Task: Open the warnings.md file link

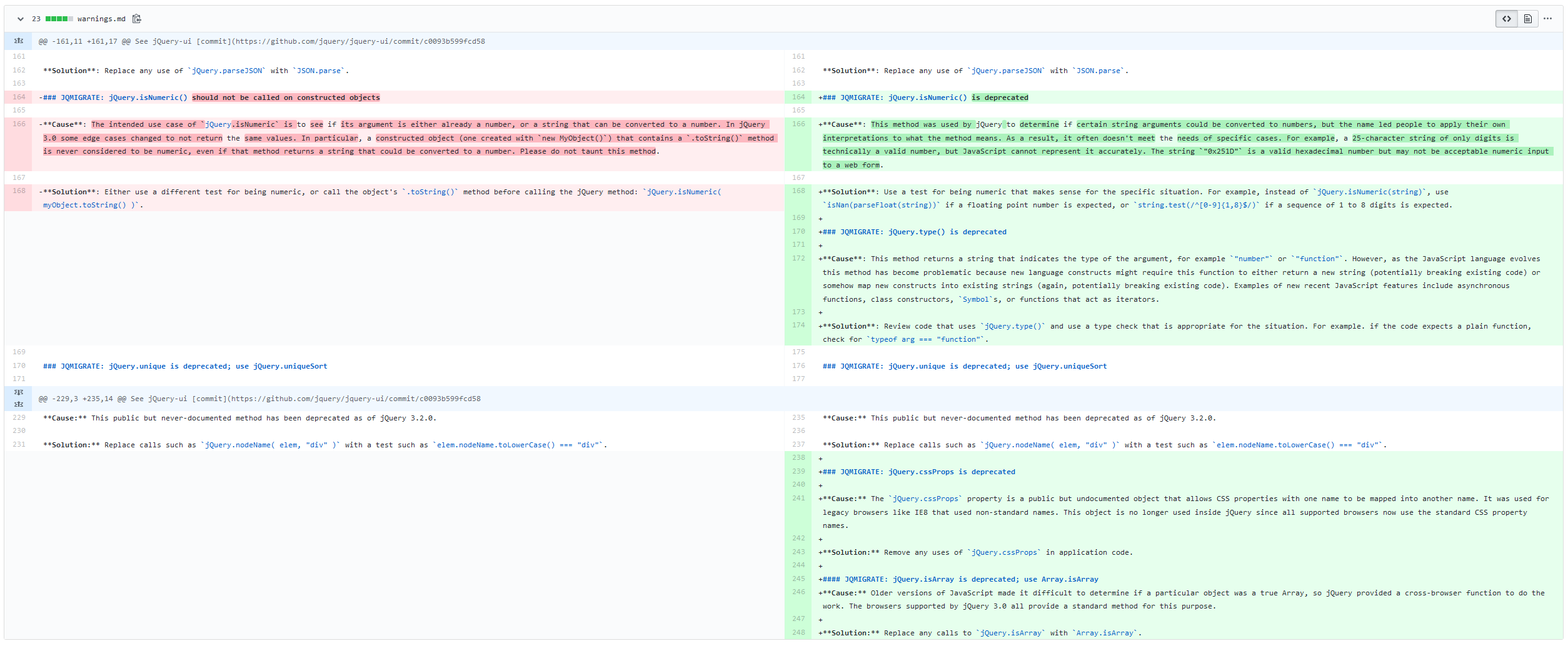Action: [x=101, y=19]
